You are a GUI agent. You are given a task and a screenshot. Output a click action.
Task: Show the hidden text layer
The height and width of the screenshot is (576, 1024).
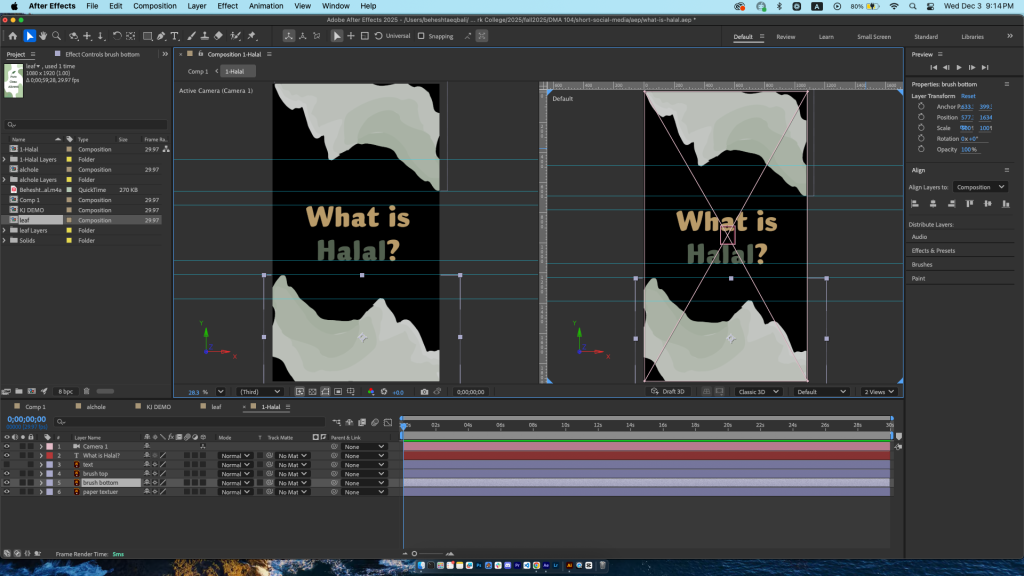tap(7, 464)
